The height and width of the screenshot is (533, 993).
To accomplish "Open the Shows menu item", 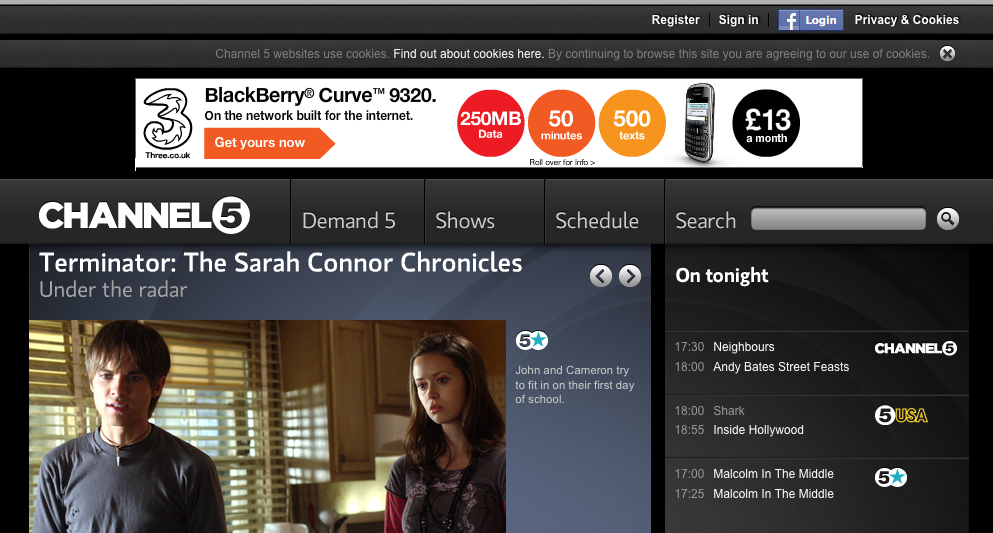I will coord(465,221).
